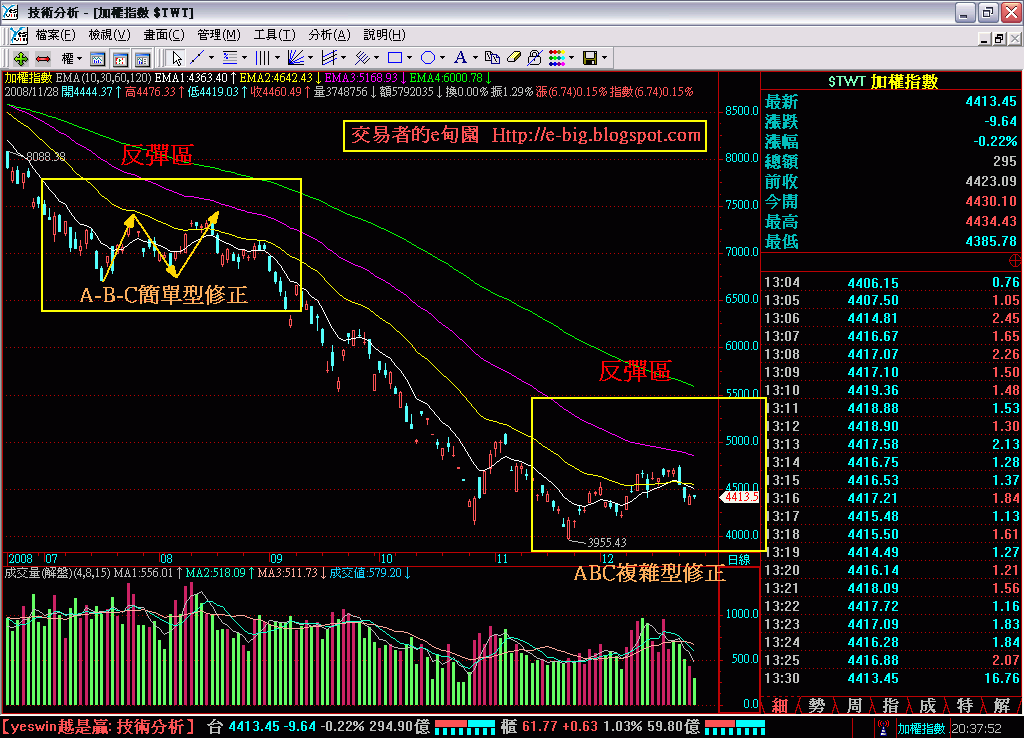Open the 畫面(C) menu
The image size is (1024, 738).
pos(164,35)
